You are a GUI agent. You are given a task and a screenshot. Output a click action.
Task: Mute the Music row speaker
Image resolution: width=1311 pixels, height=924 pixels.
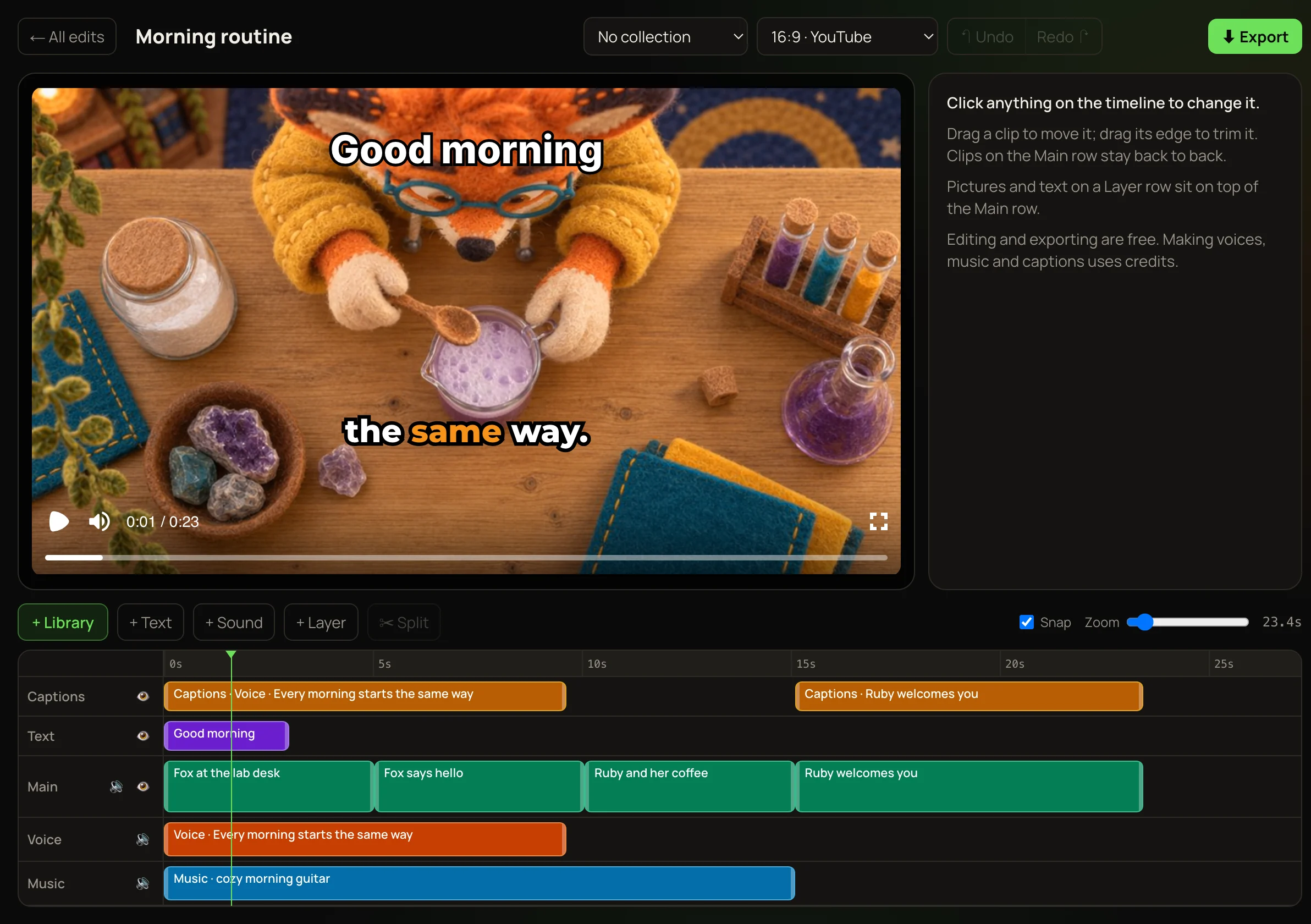point(143,883)
